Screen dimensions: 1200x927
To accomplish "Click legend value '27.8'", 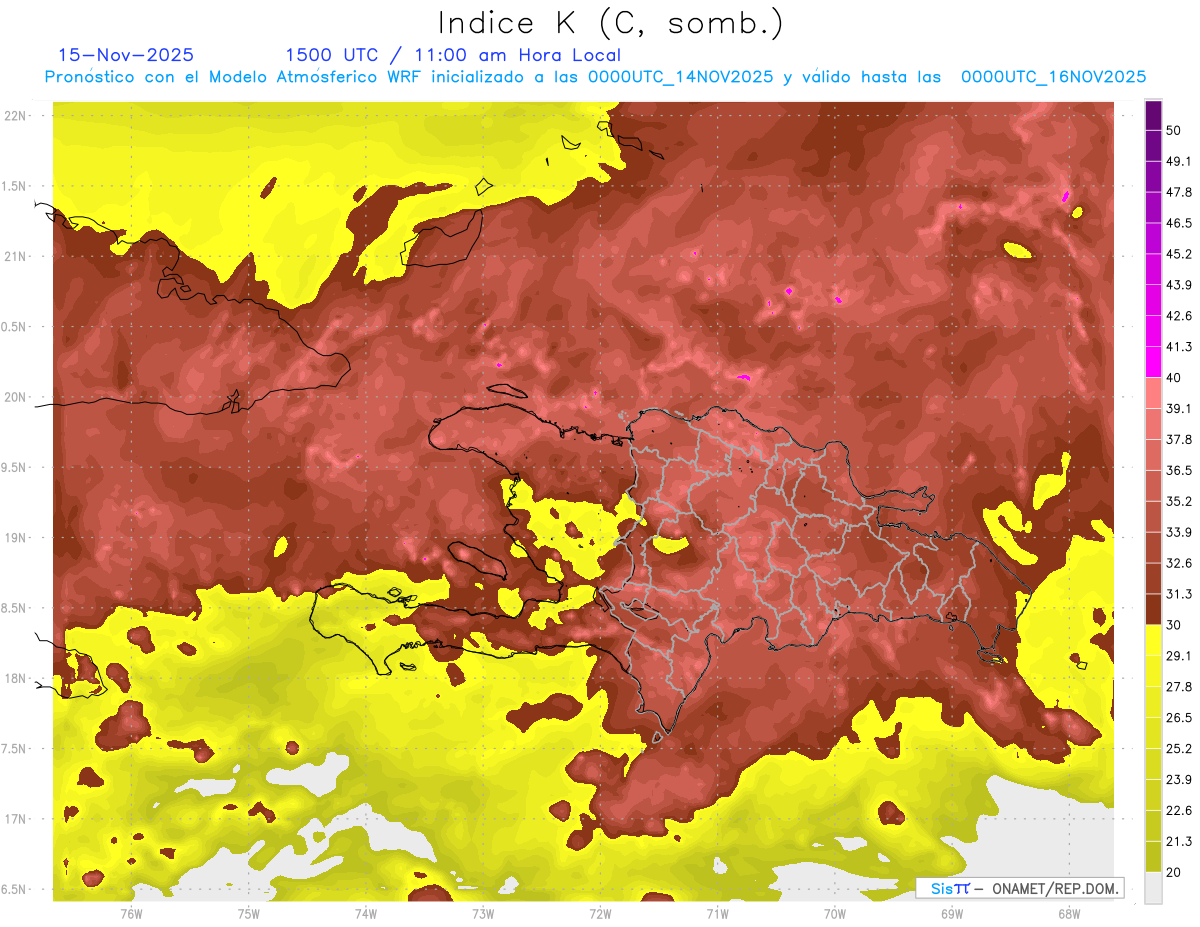I will point(1179,687).
